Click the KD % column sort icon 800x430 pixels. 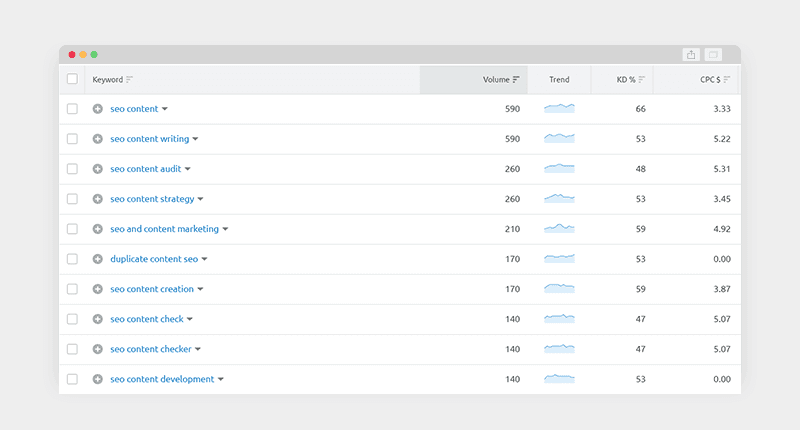[642, 80]
